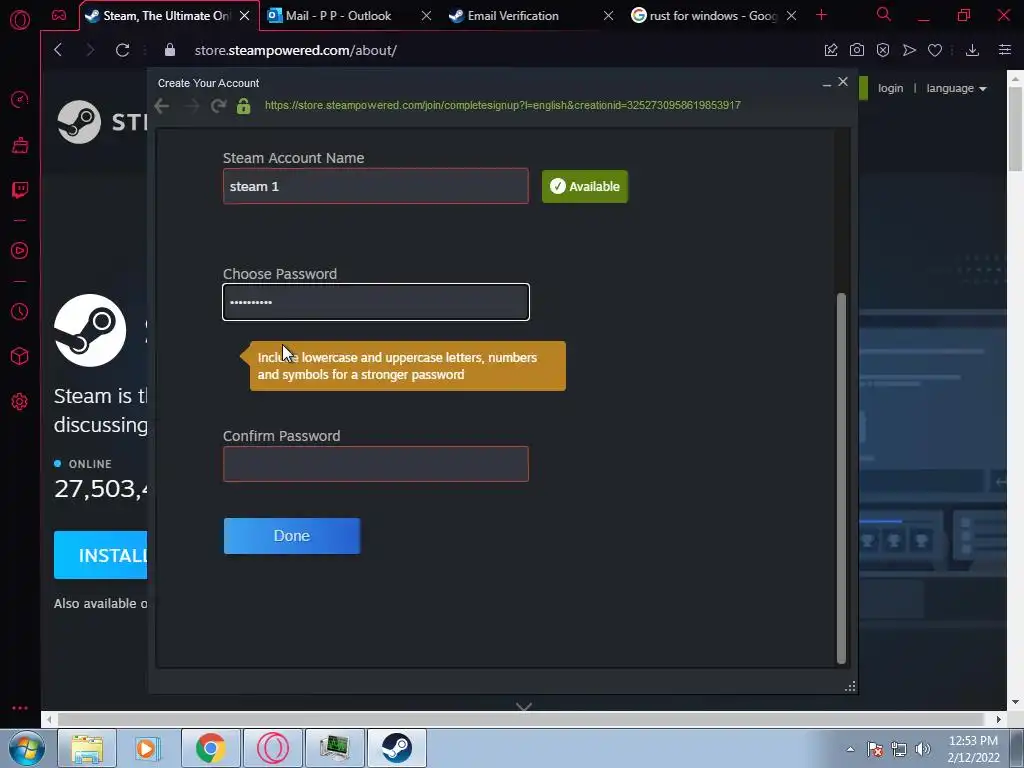Bookmark page with heart icon
Screen dimensions: 1024x768
tap(935, 50)
